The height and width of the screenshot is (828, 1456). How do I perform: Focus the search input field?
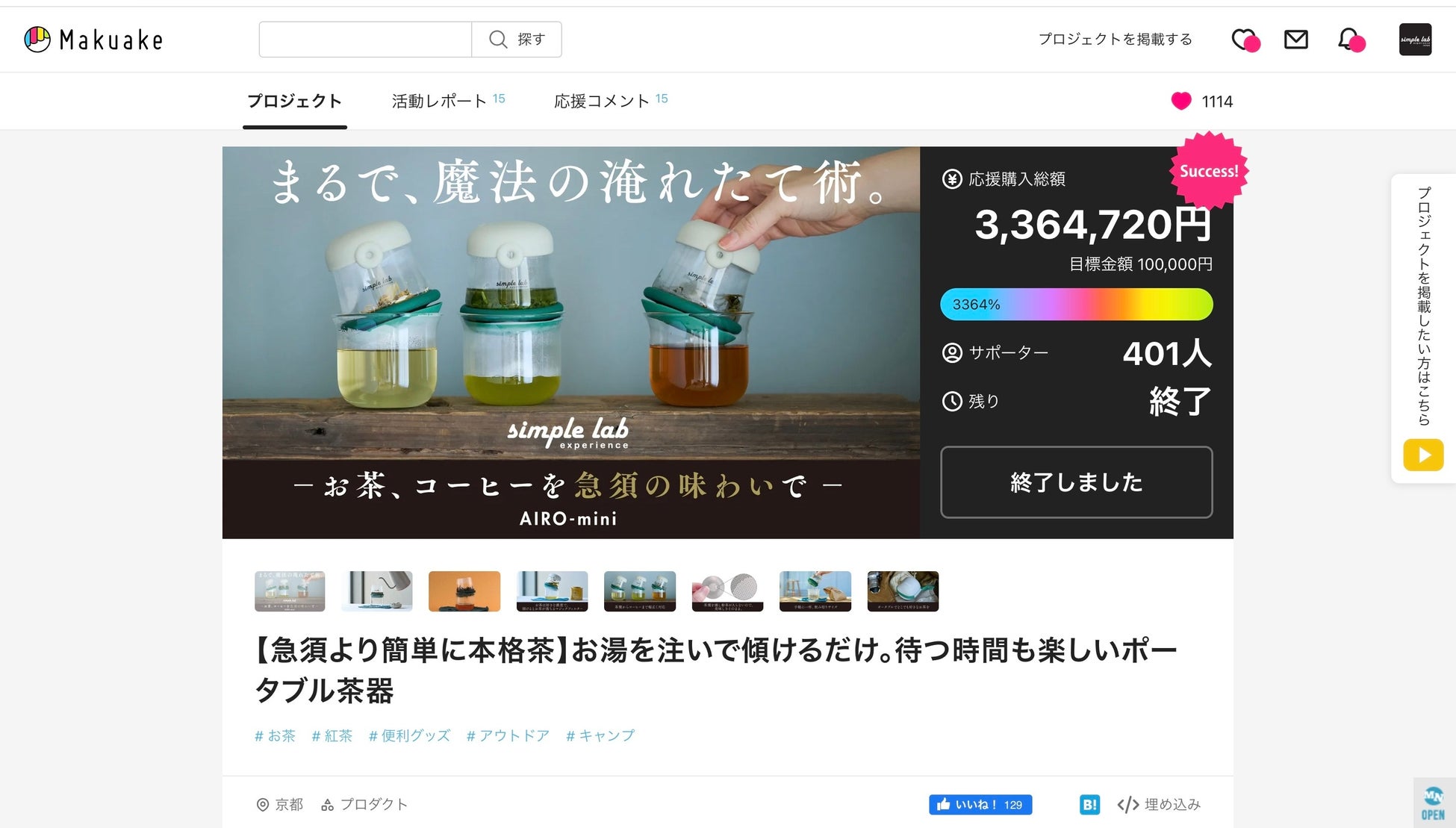[365, 40]
